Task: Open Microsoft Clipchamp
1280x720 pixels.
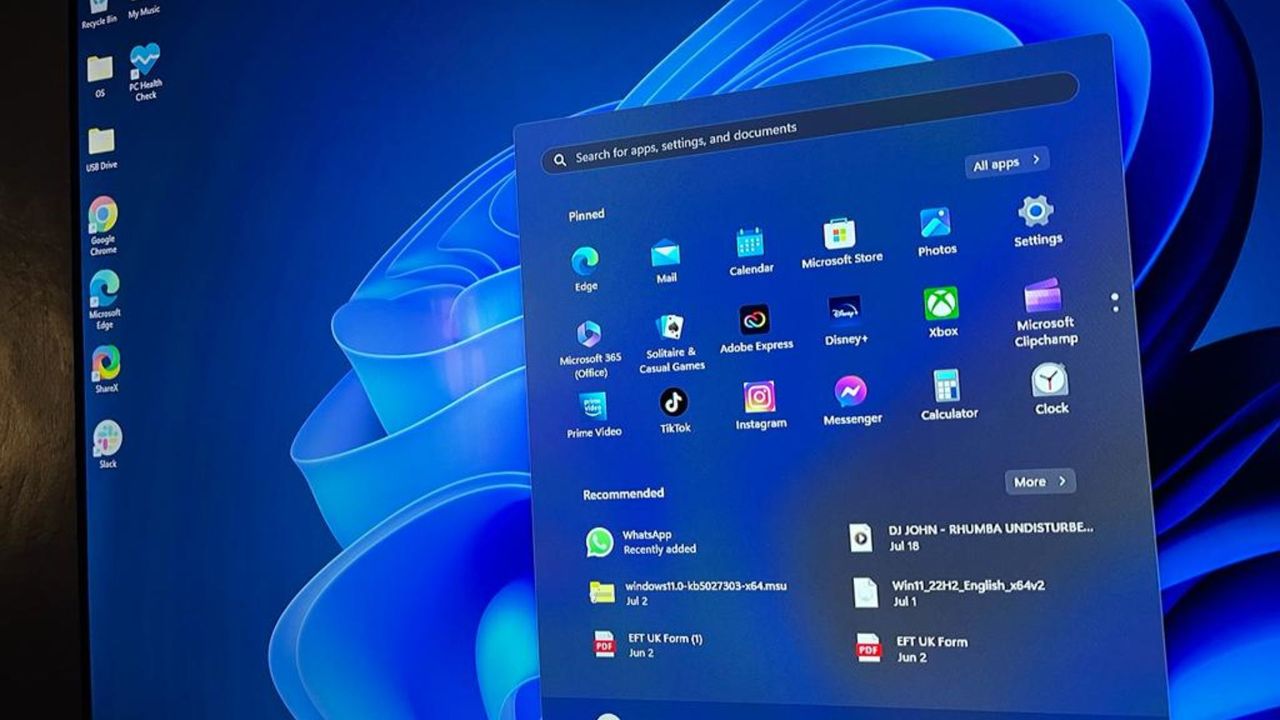Action: pos(1045,312)
